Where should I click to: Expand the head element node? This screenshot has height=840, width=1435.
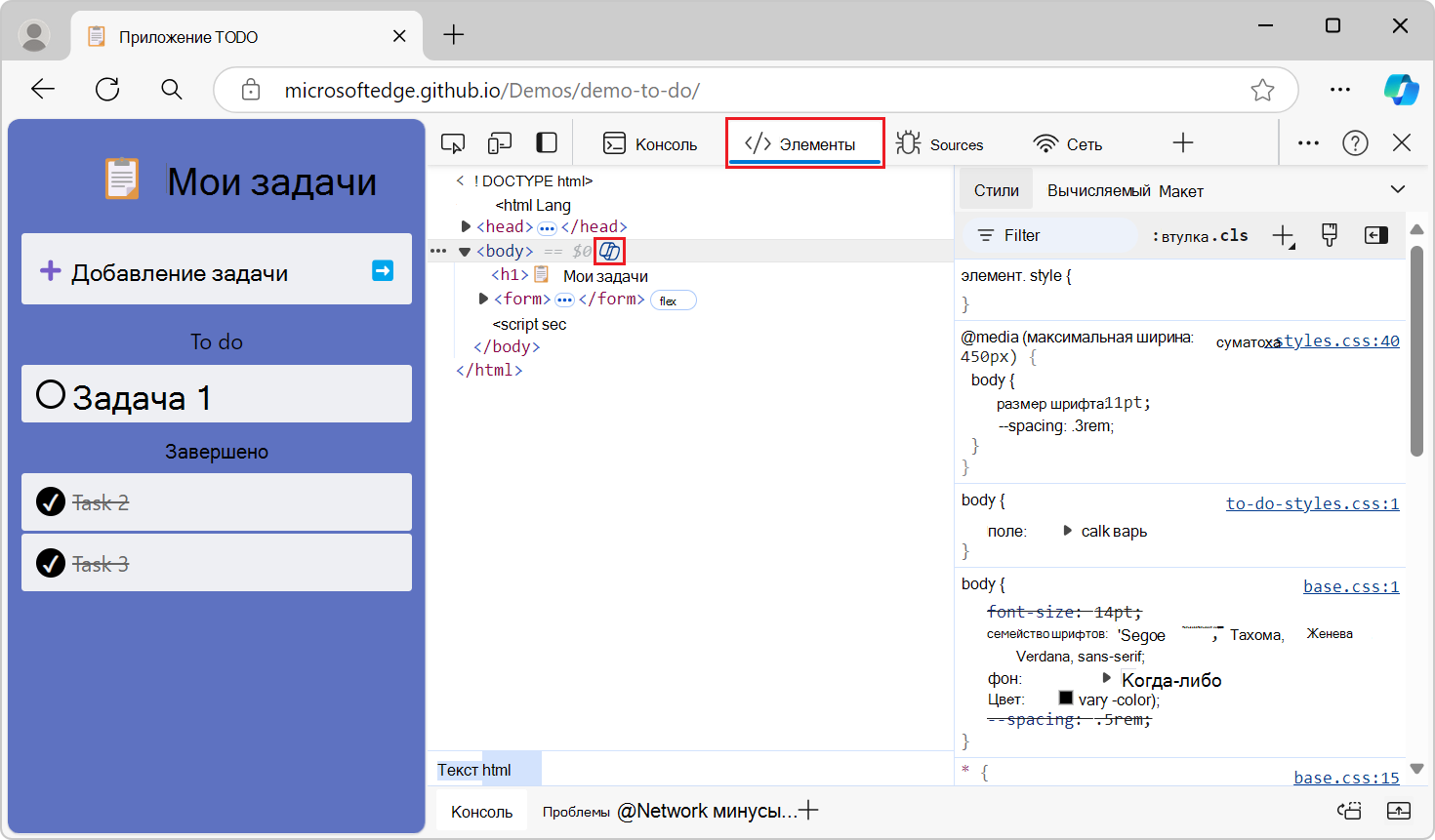click(466, 226)
